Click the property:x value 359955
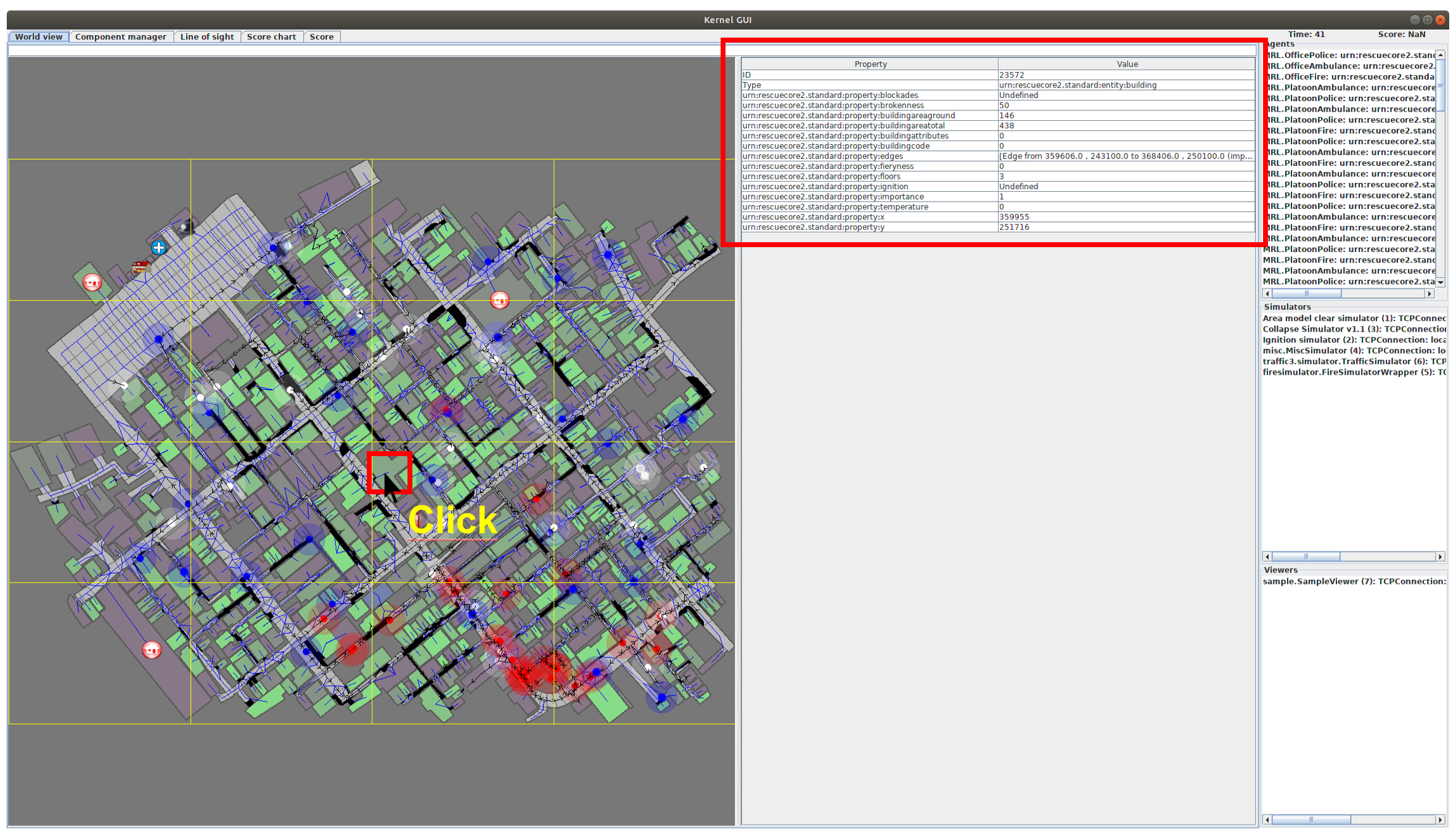 pyautogui.click(x=1127, y=217)
